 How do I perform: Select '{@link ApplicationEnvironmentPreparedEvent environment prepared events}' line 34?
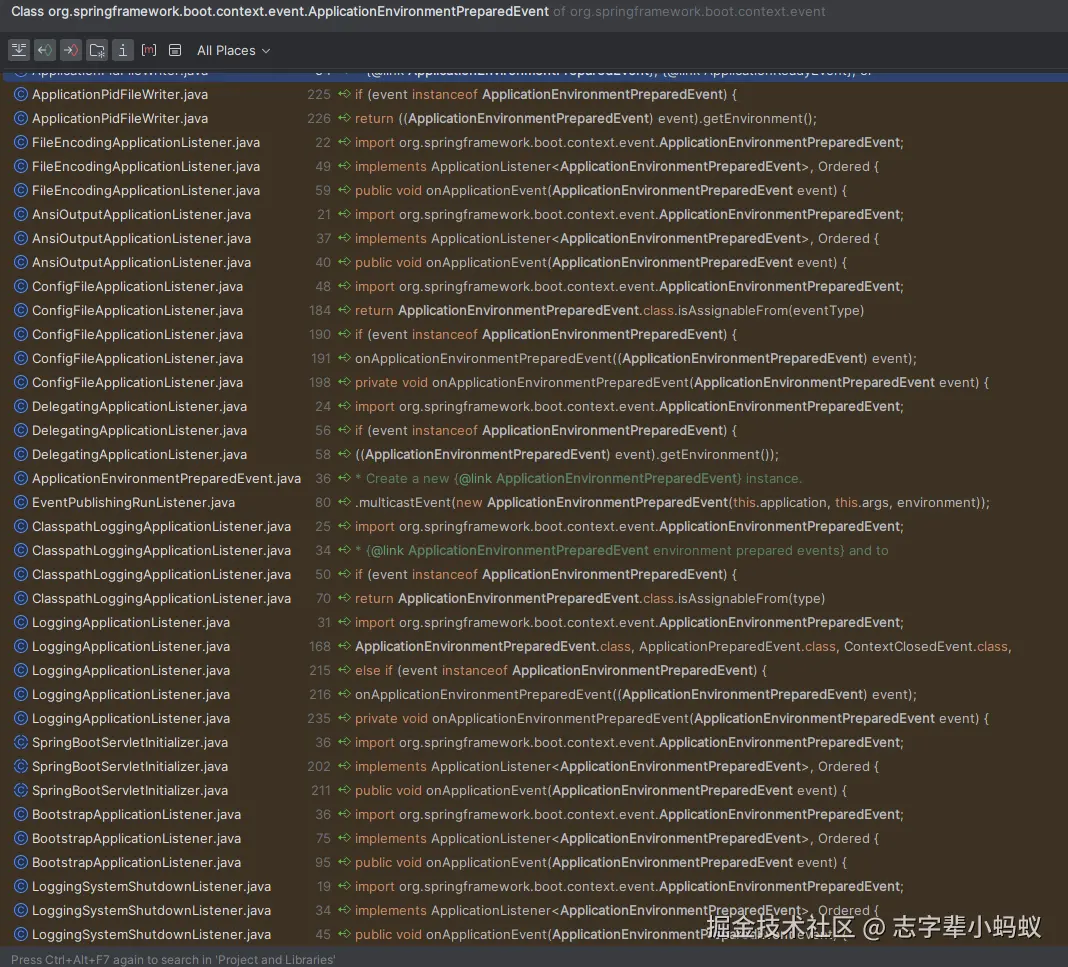[605, 550]
